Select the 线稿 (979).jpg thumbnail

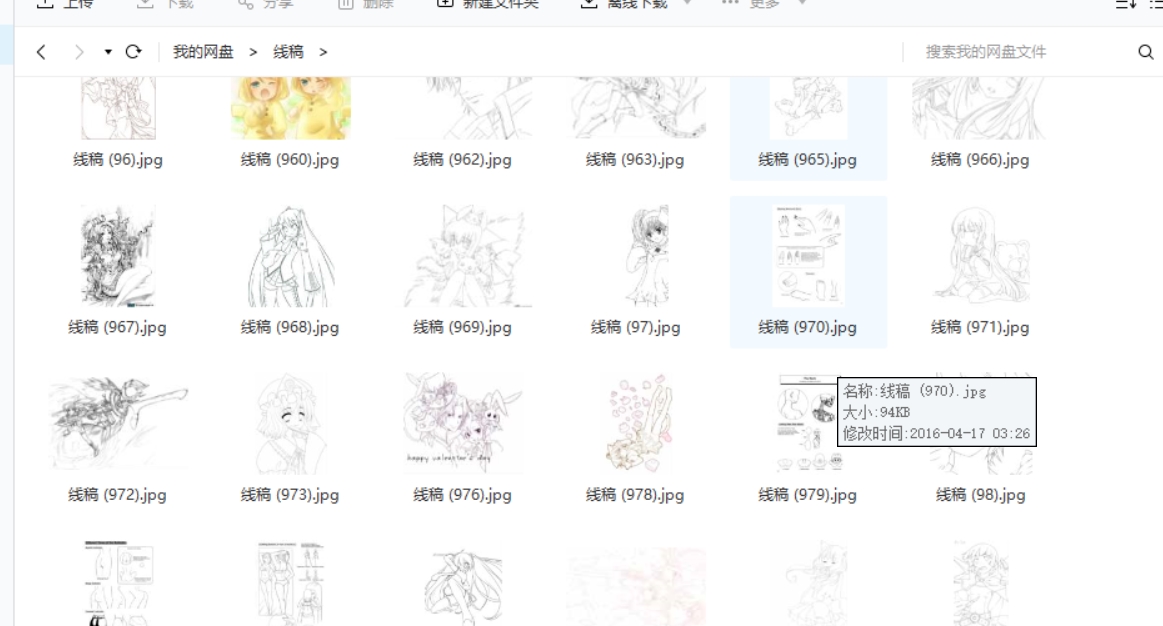808,424
